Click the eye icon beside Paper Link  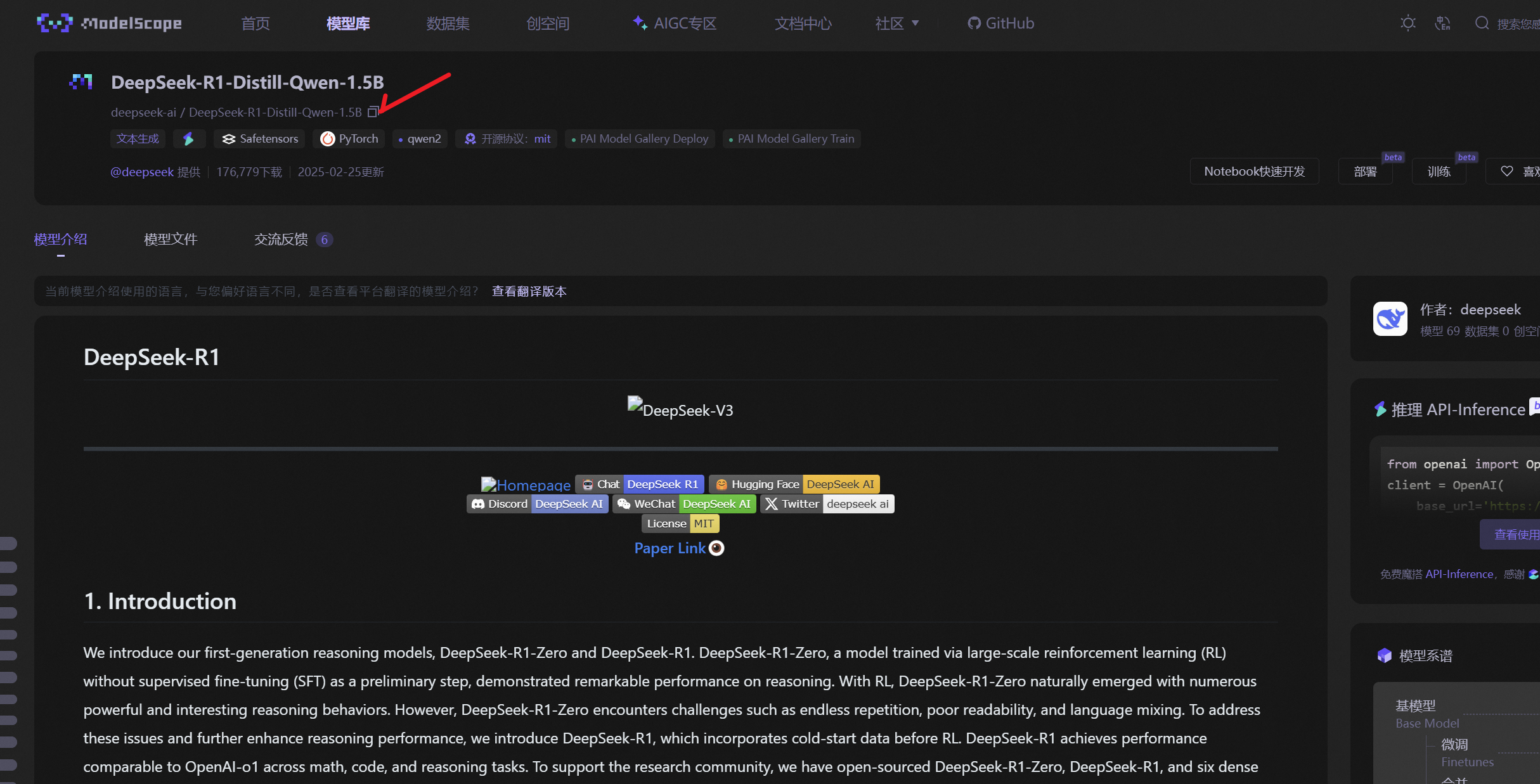(x=716, y=548)
